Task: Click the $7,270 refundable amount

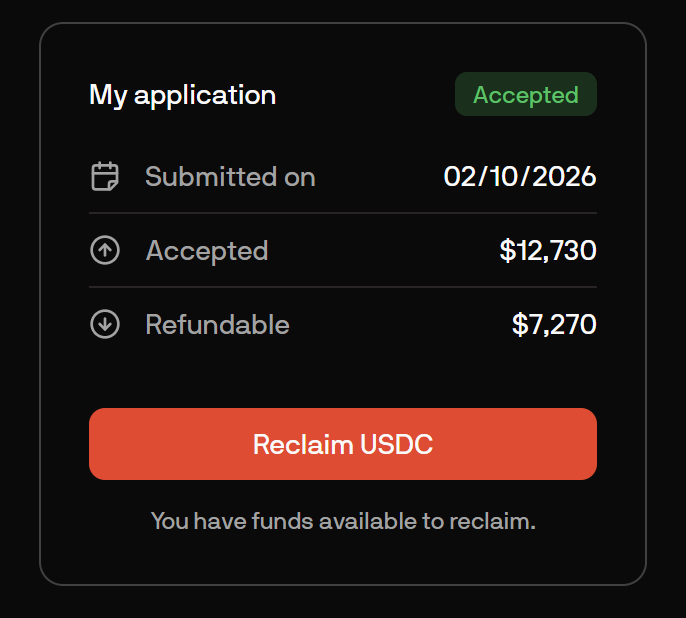Action: [554, 325]
